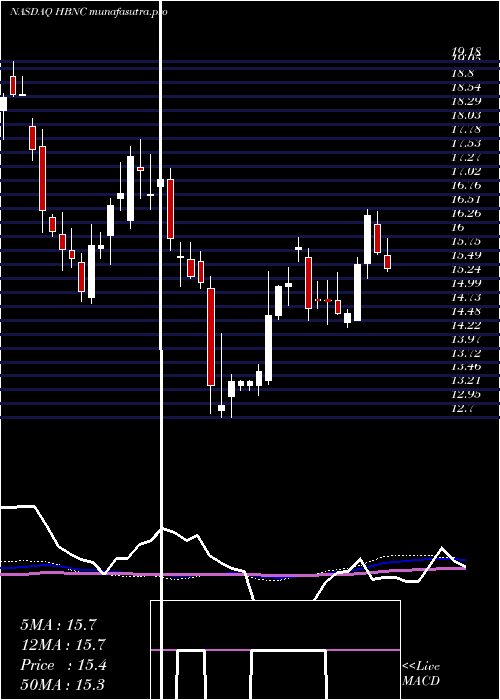Click the 13.21 price axis label

[x=466, y=381]
